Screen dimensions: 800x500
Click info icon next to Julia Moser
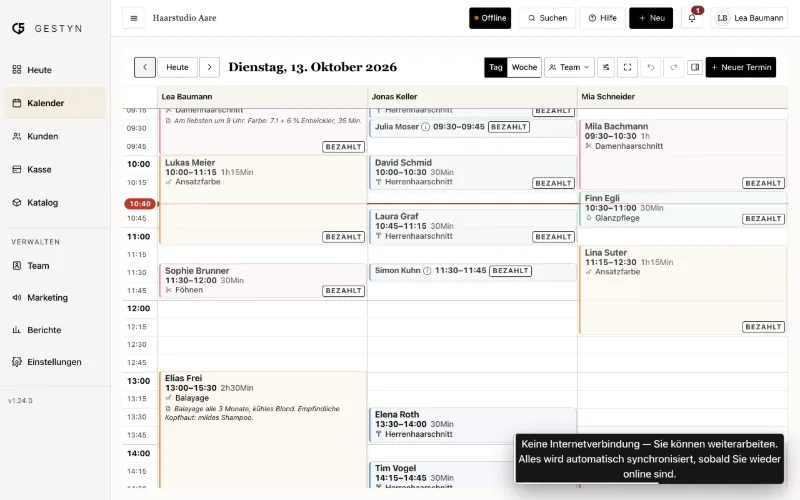point(426,127)
